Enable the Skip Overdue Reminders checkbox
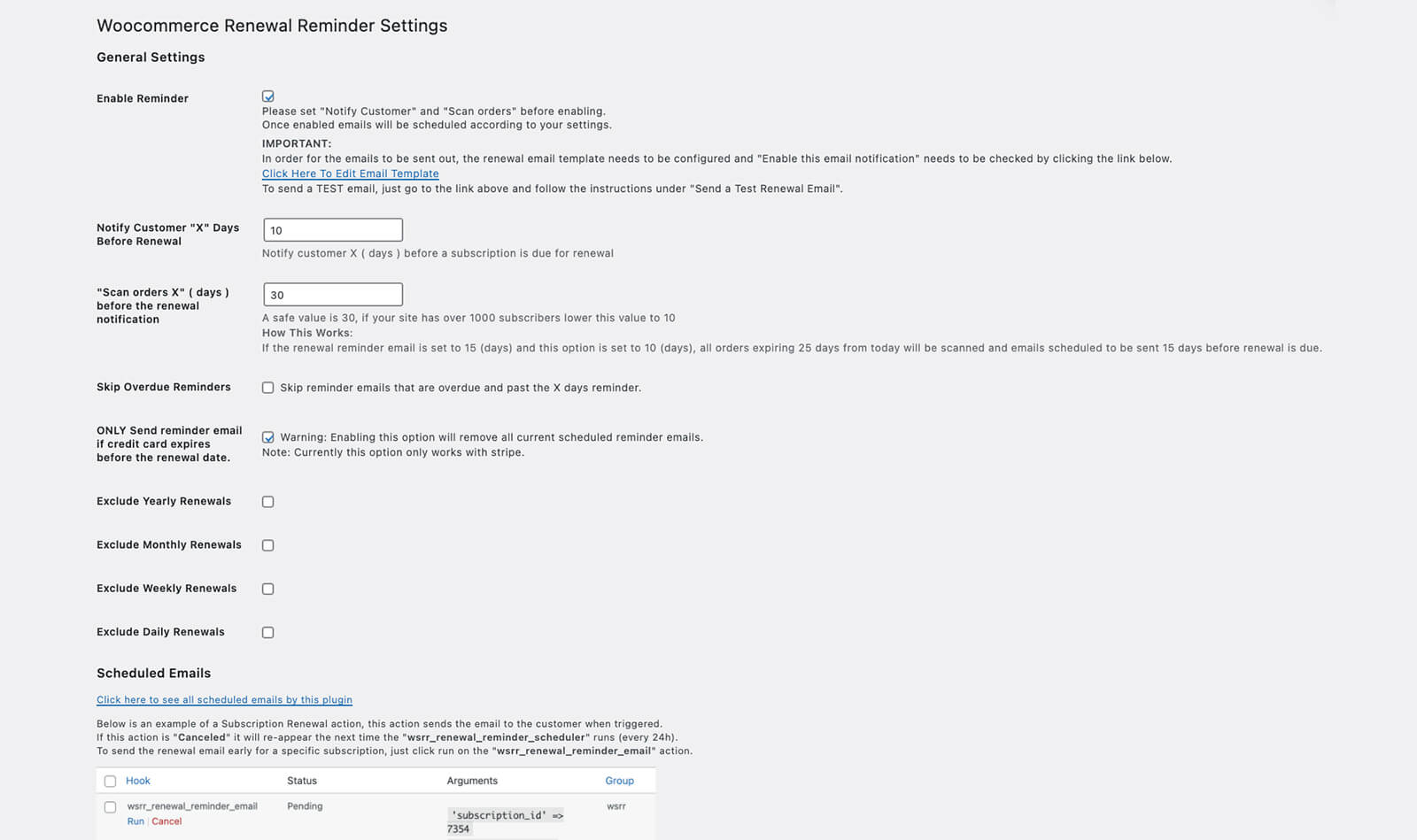The width and height of the screenshot is (1417, 840). tap(268, 388)
